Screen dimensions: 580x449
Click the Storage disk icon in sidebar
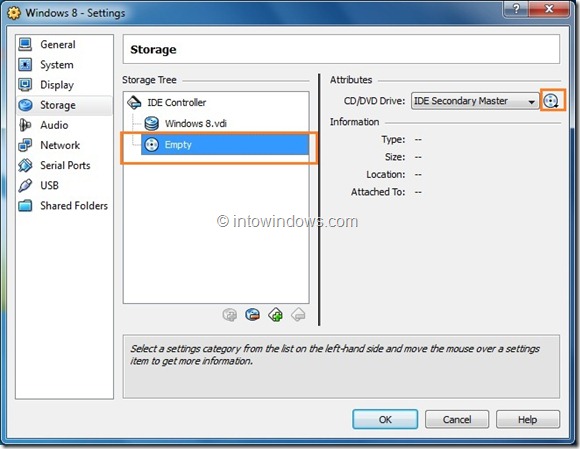pos(25,105)
